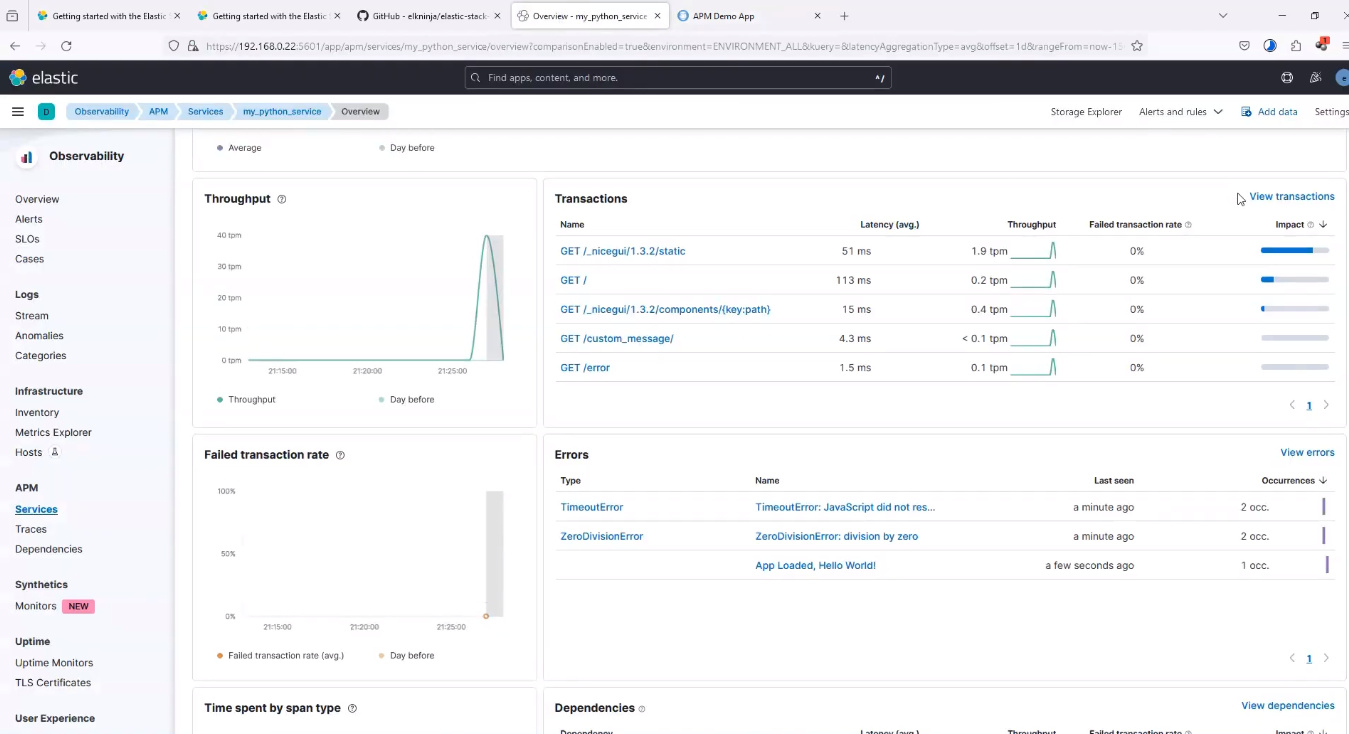Open Firefox recent browsing view icon
The image size is (1349, 734).
coord(12,16)
